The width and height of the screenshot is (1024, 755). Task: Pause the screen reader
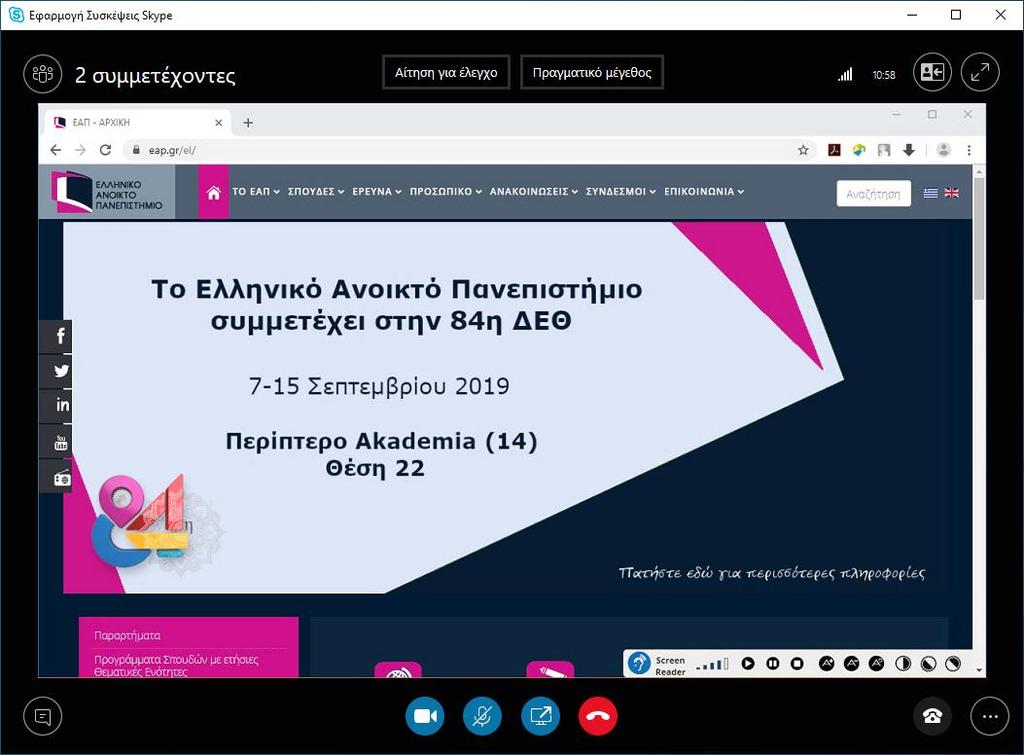click(x=773, y=664)
